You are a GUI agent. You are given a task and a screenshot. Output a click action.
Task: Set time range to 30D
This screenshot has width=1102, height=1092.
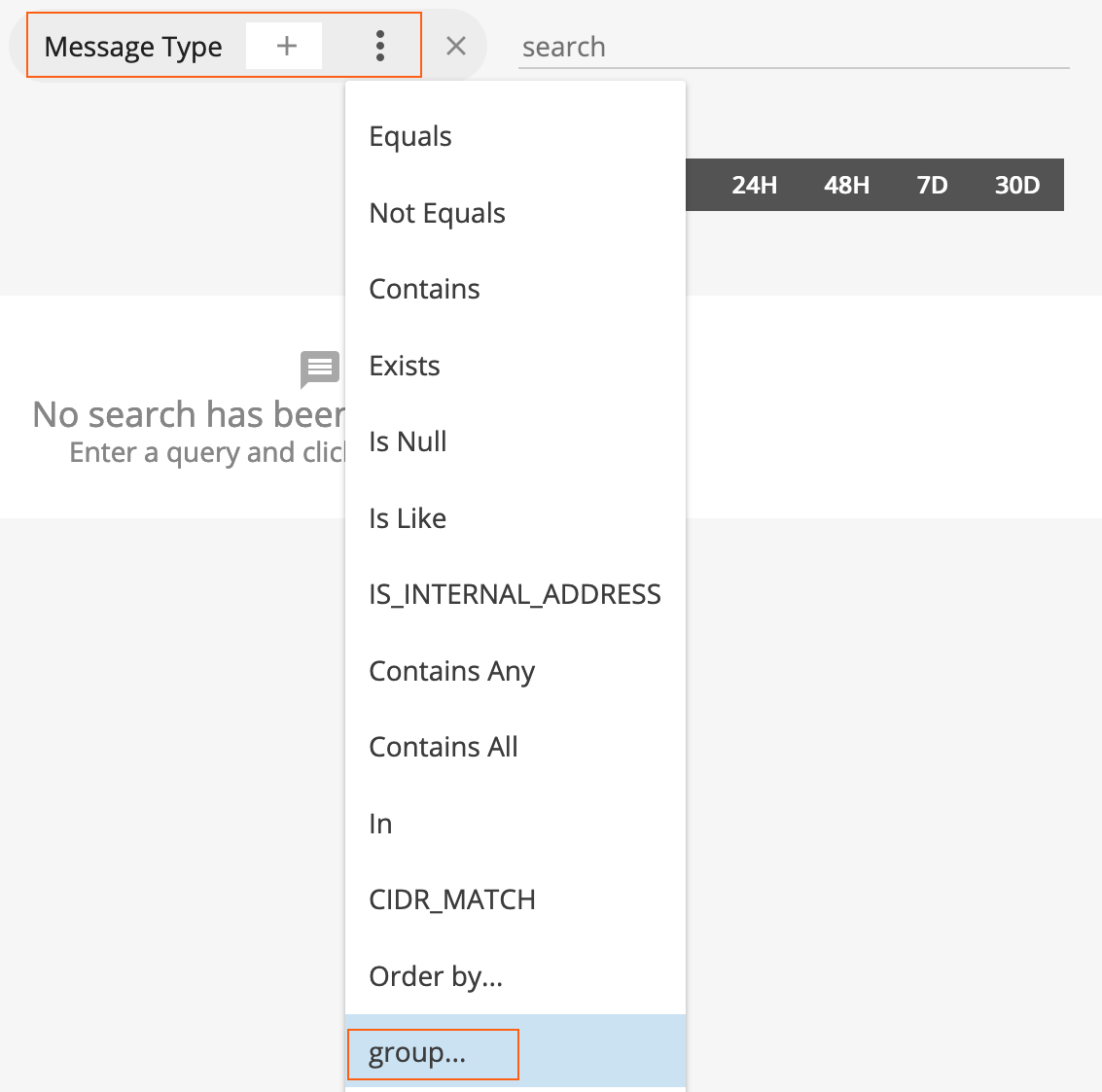(x=1016, y=185)
